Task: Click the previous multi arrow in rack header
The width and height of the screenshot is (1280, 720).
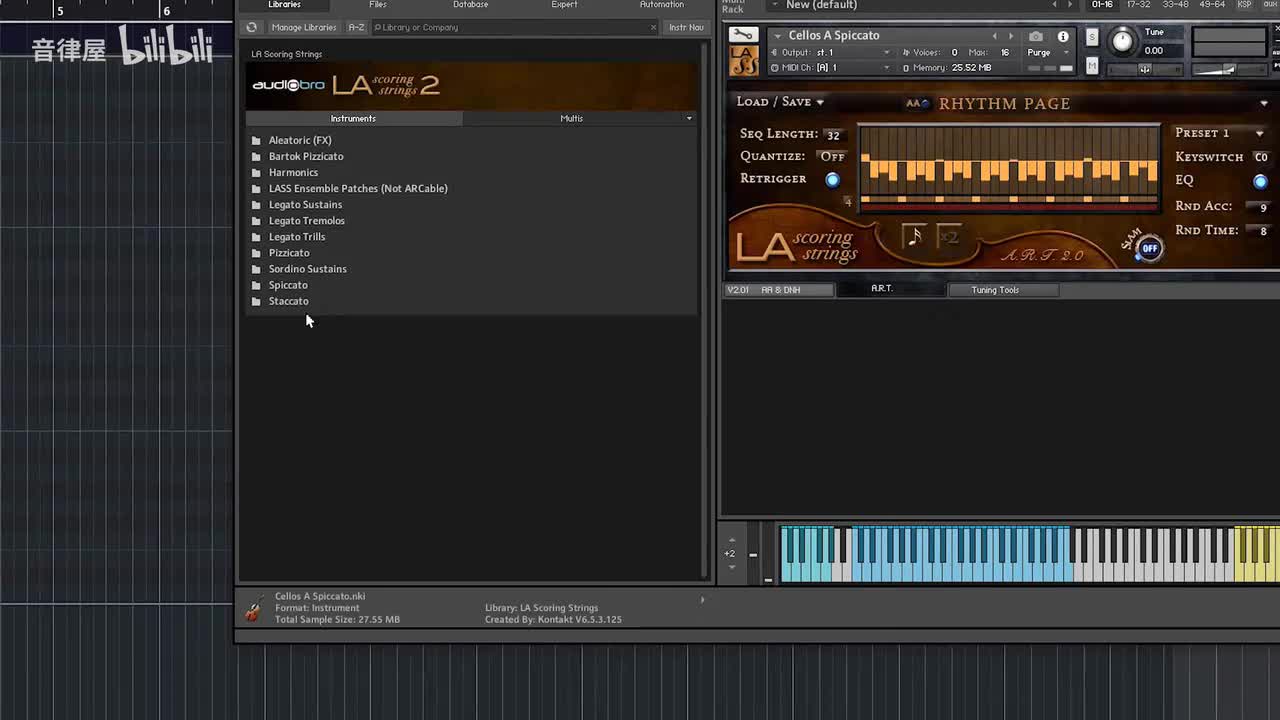Action: tap(1054, 5)
